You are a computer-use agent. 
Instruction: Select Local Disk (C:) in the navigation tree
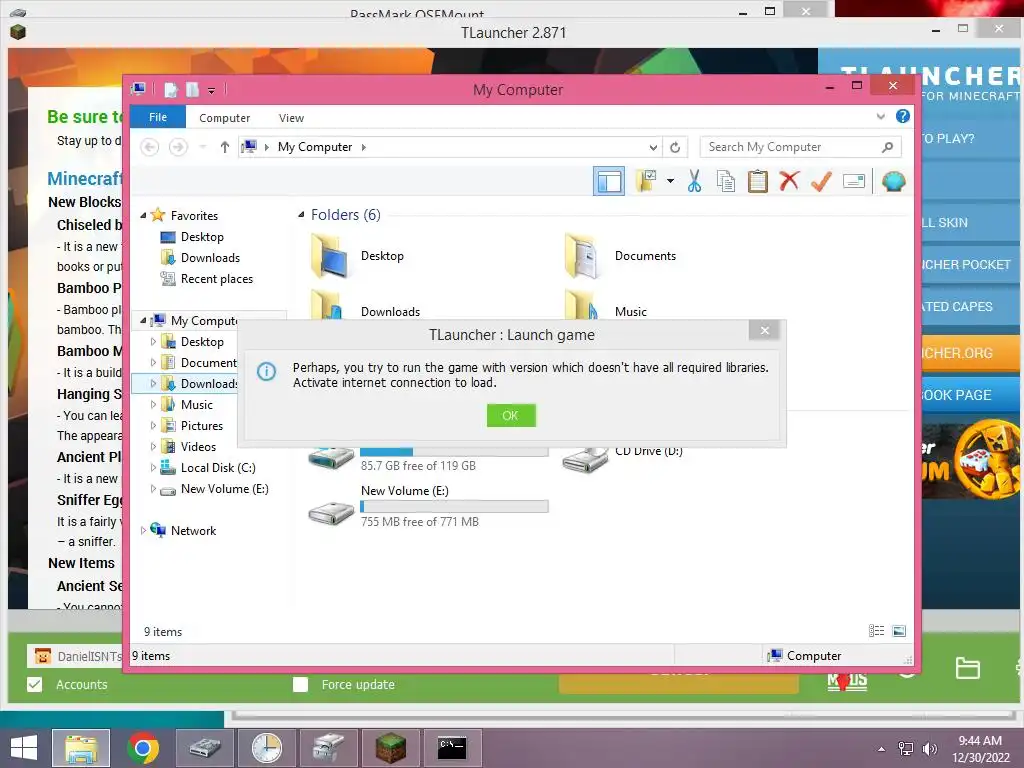click(217, 468)
